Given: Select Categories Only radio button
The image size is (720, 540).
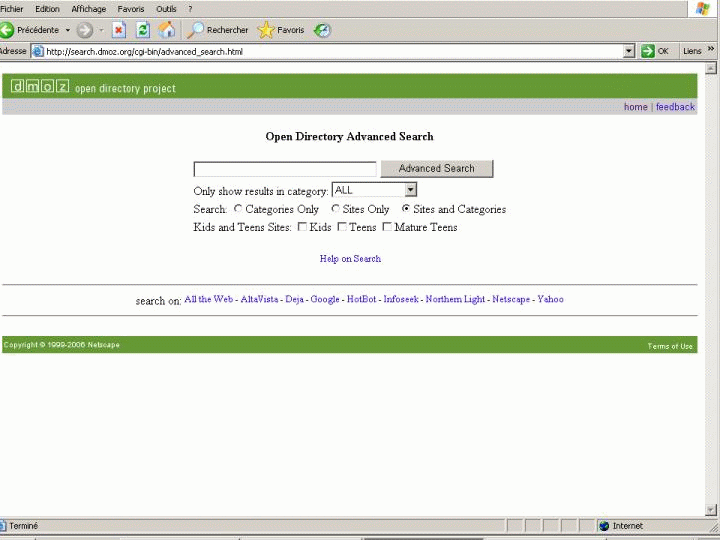Looking at the screenshot, I should (x=237, y=208).
